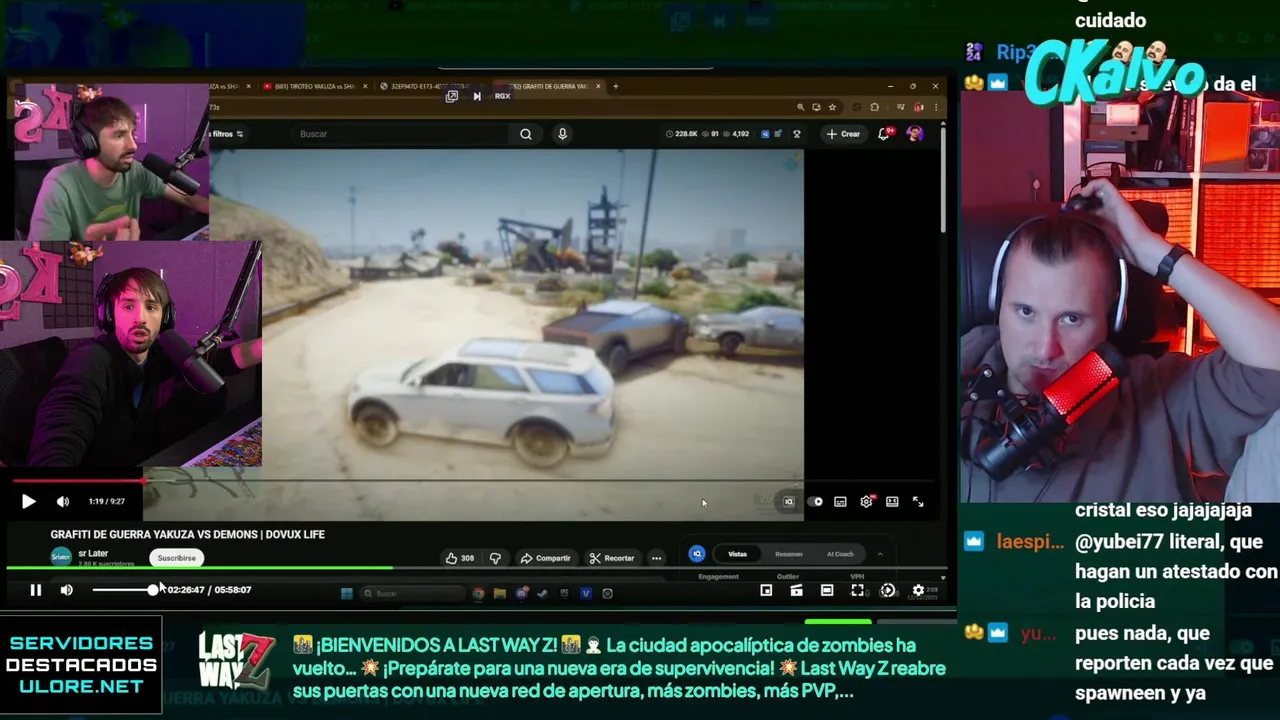
Task: Click the skip-next icon on overlay bar
Action: [x=477, y=96]
